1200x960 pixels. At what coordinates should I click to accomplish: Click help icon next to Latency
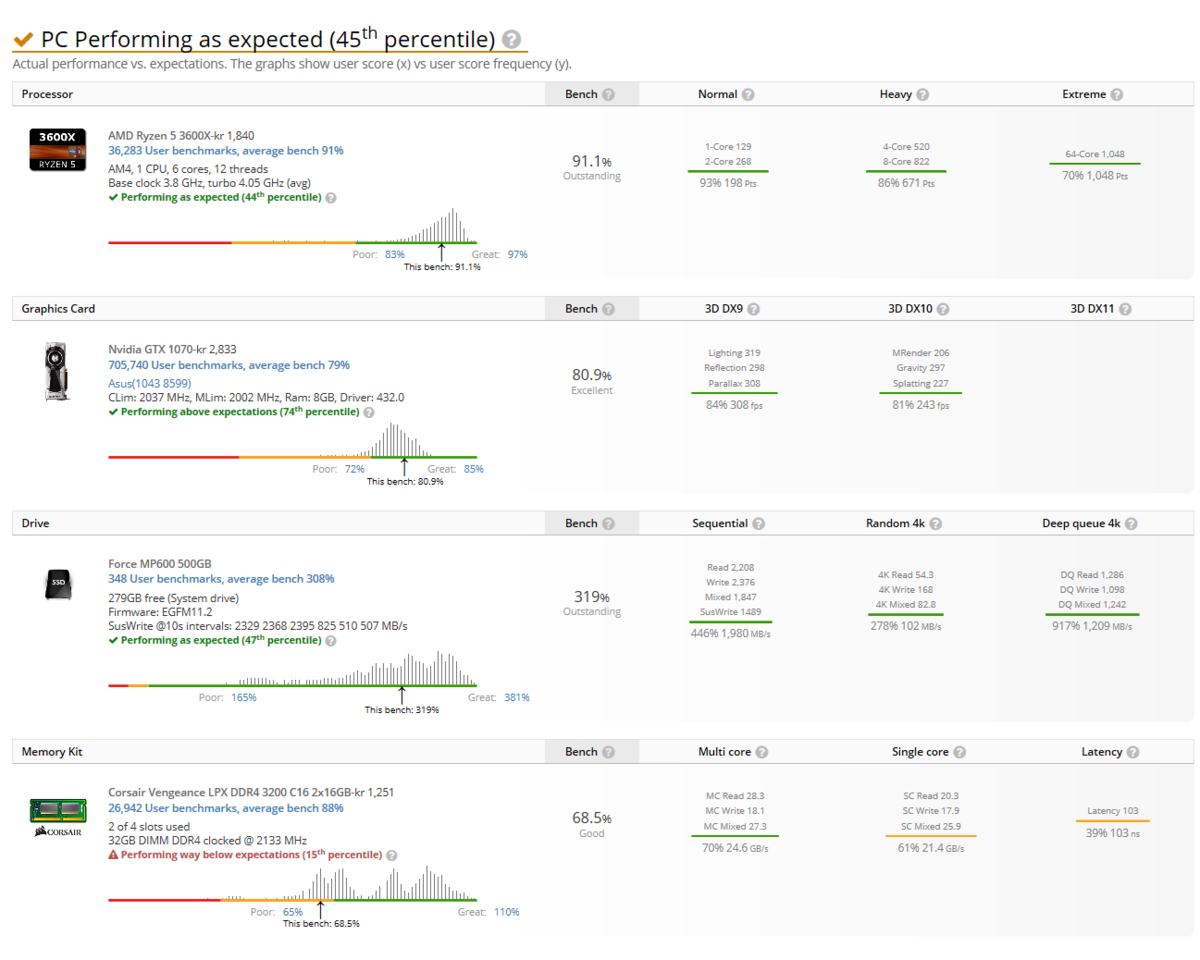coord(1131,752)
